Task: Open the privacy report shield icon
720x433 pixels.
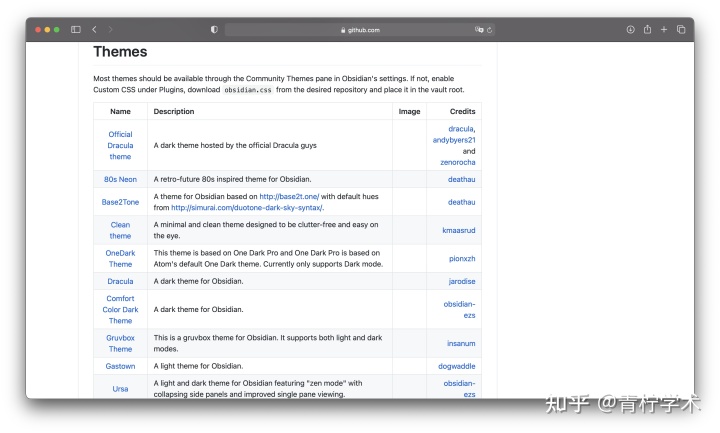Action: coord(214,29)
